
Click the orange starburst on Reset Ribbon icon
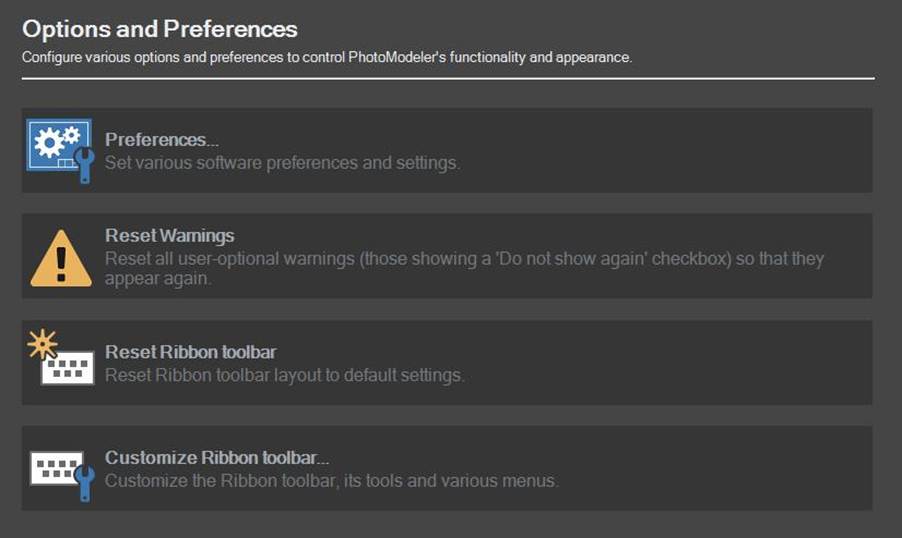pos(42,345)
